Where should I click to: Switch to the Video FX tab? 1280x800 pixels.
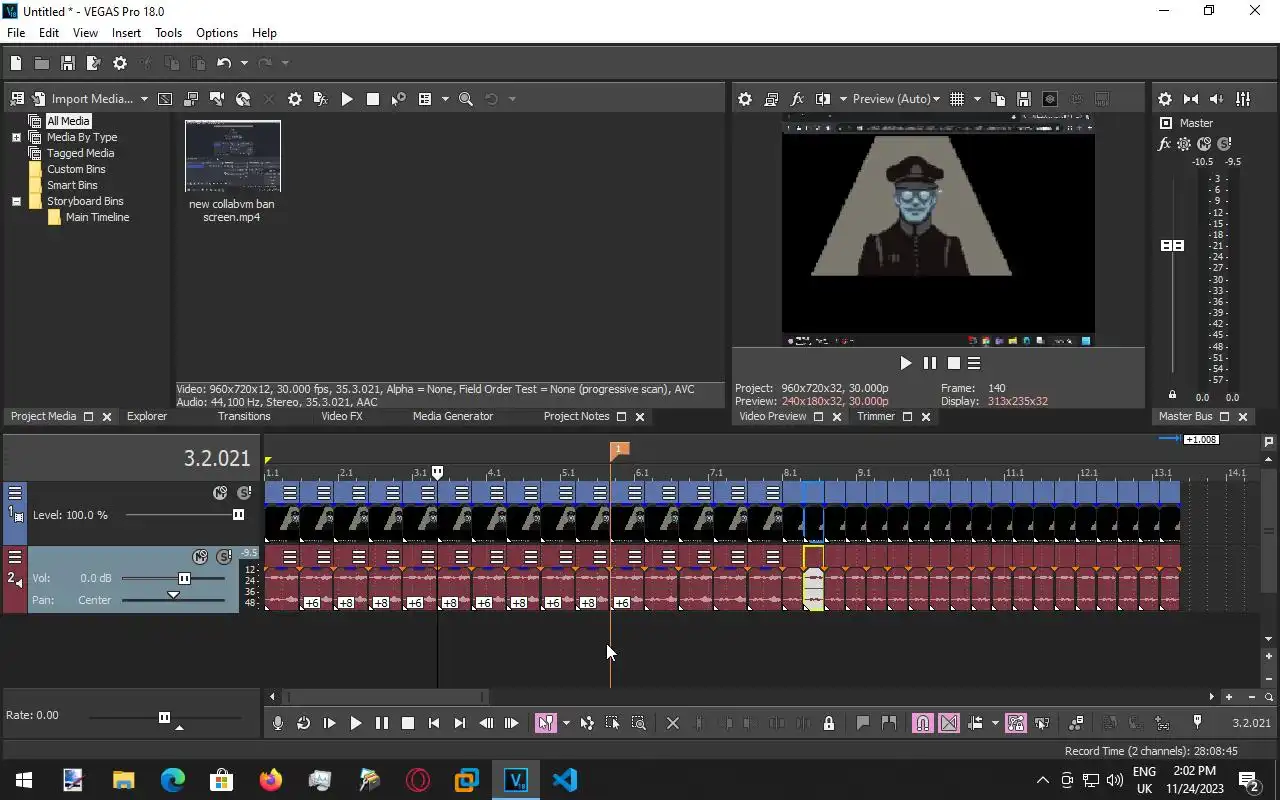[x=342, y=416]
